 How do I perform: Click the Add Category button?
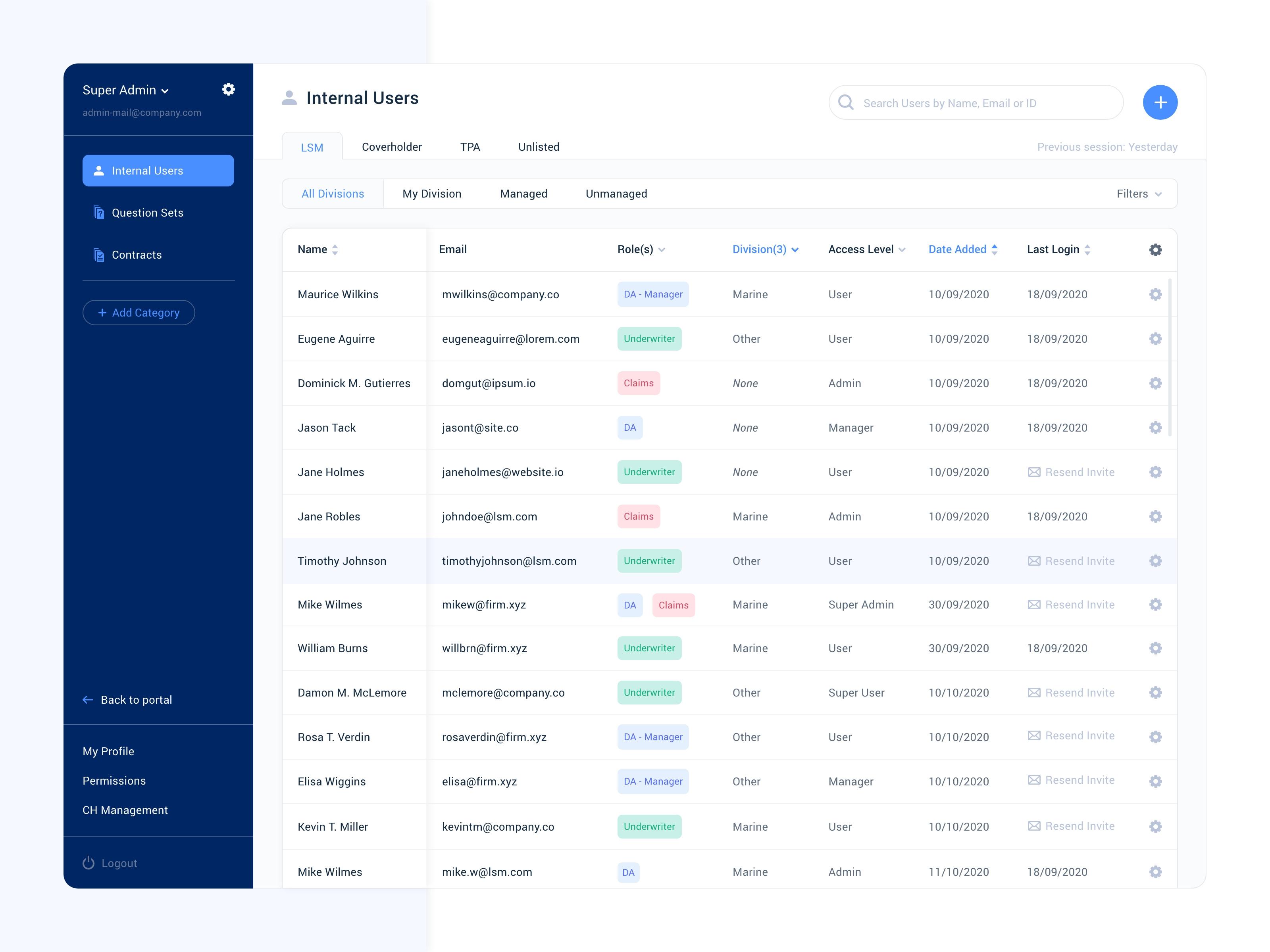[139, 313]
